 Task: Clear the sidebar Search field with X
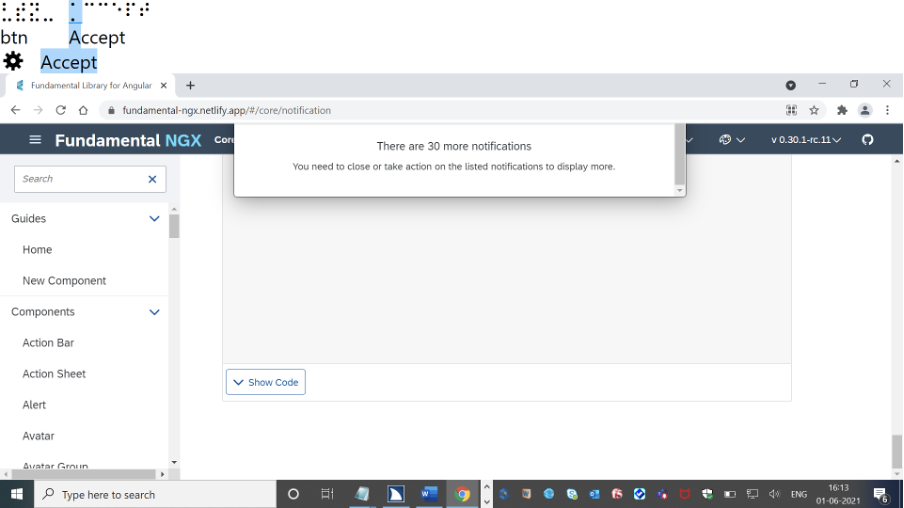[x=152, y=179]
